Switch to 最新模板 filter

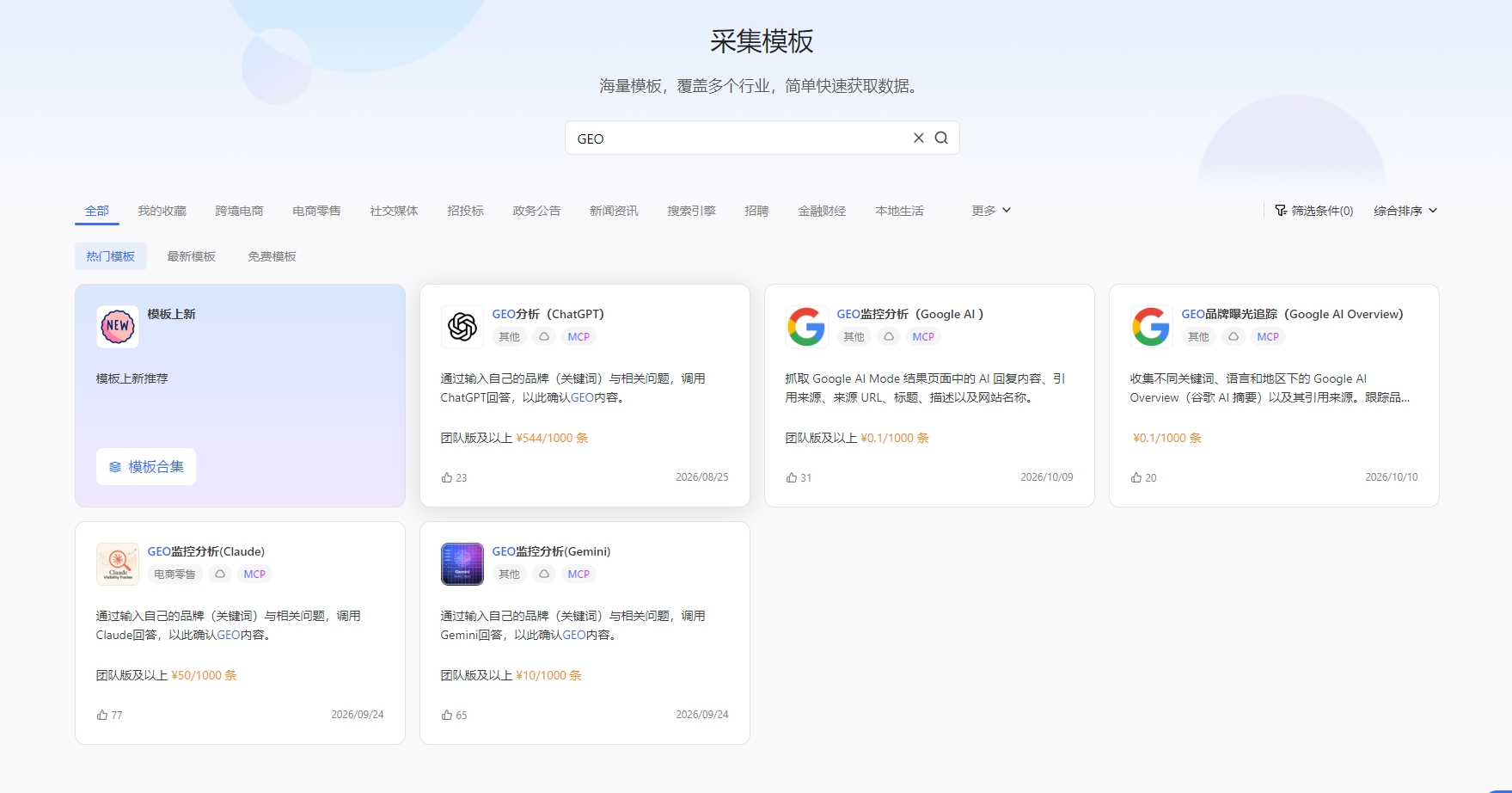pos(191,256)
